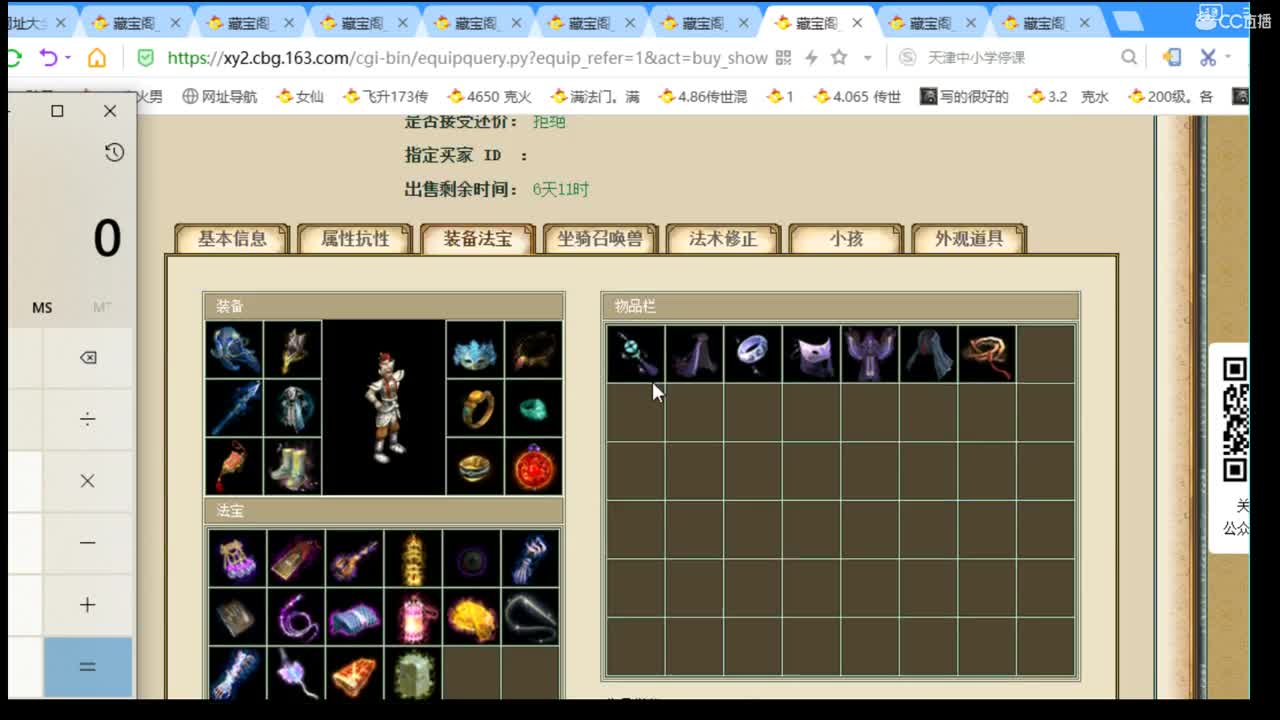Click the calculator plus key
The width and height of the screenshot is (1280, 720).
(x=88, y=605)
